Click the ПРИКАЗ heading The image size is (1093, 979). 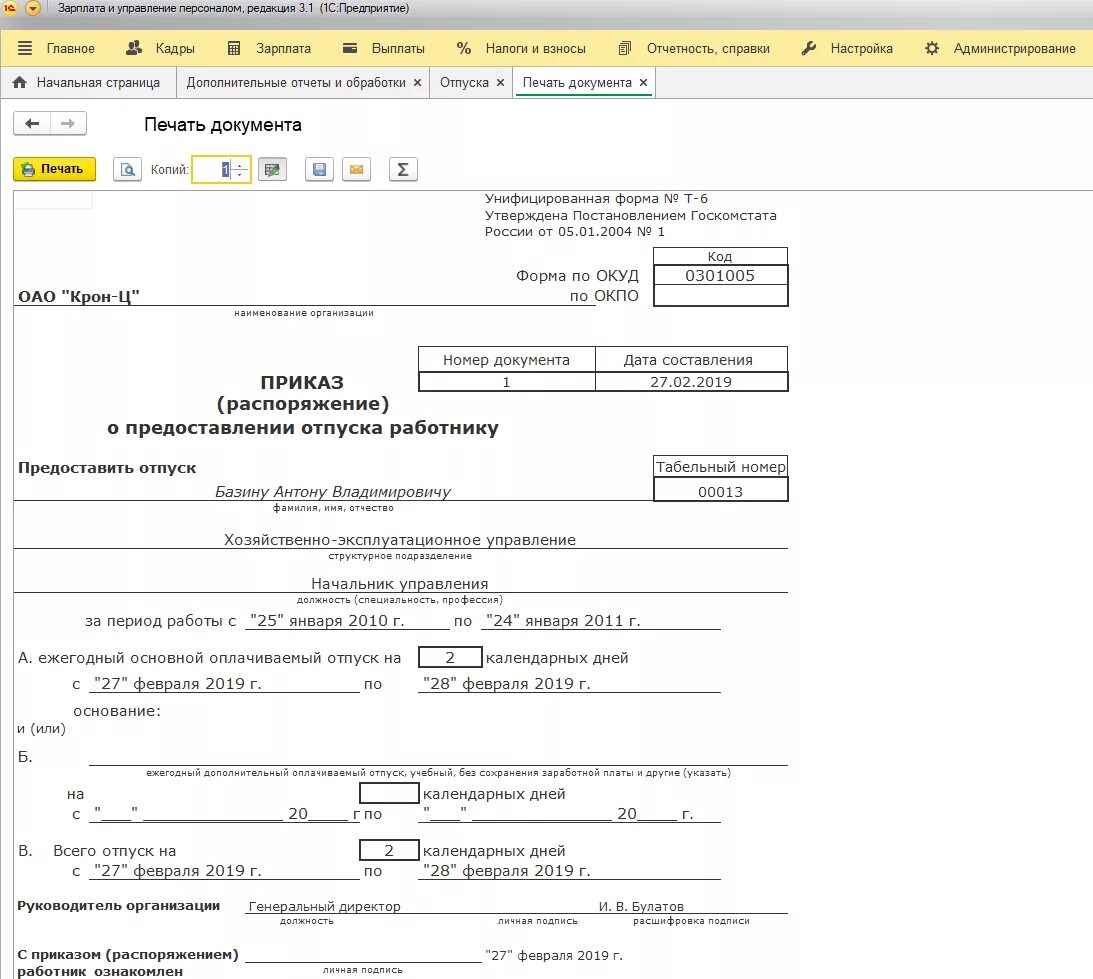[x=303, y=382]
